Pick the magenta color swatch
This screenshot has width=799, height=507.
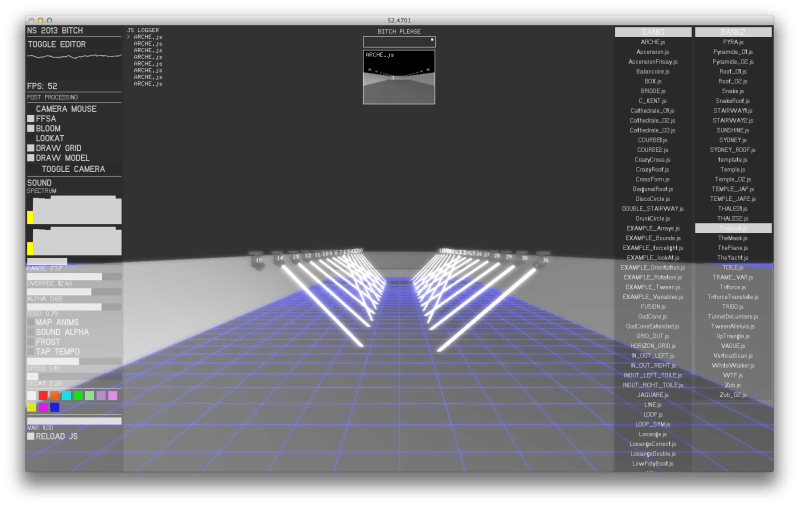point(43,407)
